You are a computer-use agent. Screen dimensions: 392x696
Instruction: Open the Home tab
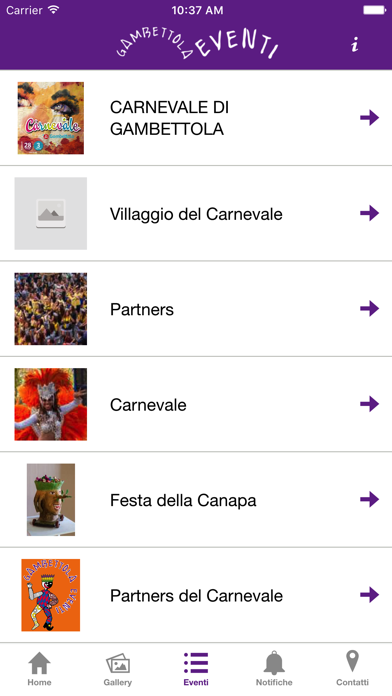coord(40,669)
